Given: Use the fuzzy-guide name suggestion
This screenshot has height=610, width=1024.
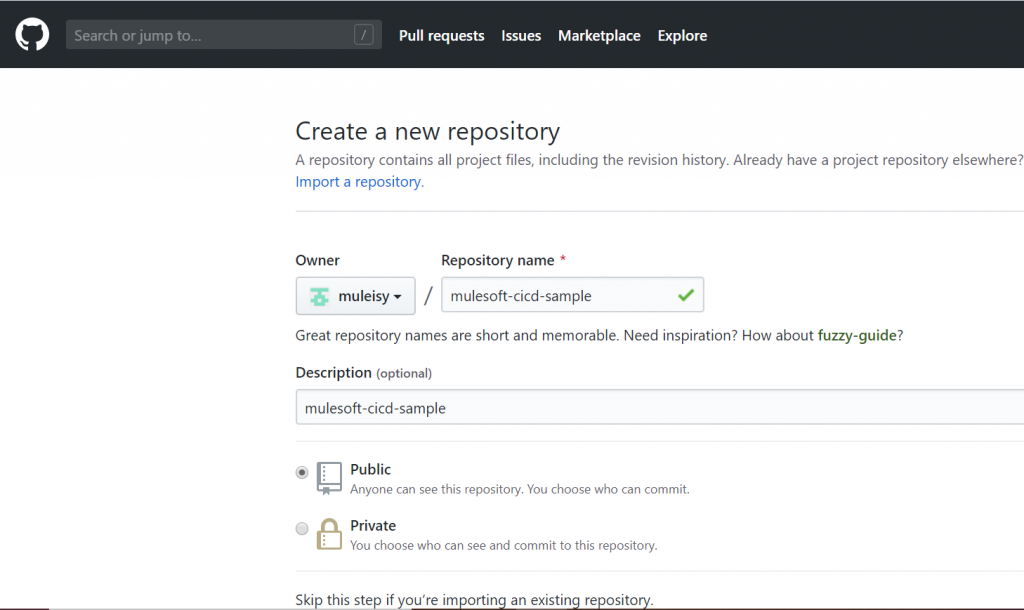Looking at the screenshot, I should pos(856,336).
